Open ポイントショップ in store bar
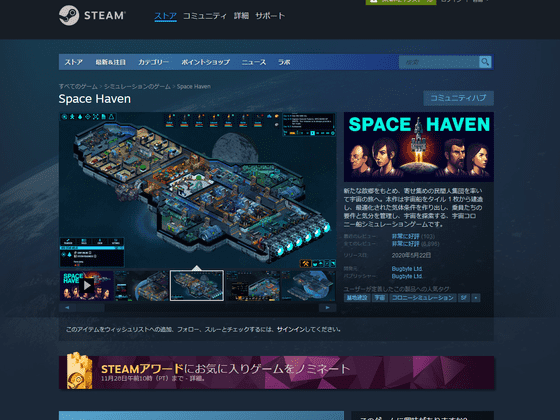560x420 pixels. pyautogui.click(x=205, y=62)
